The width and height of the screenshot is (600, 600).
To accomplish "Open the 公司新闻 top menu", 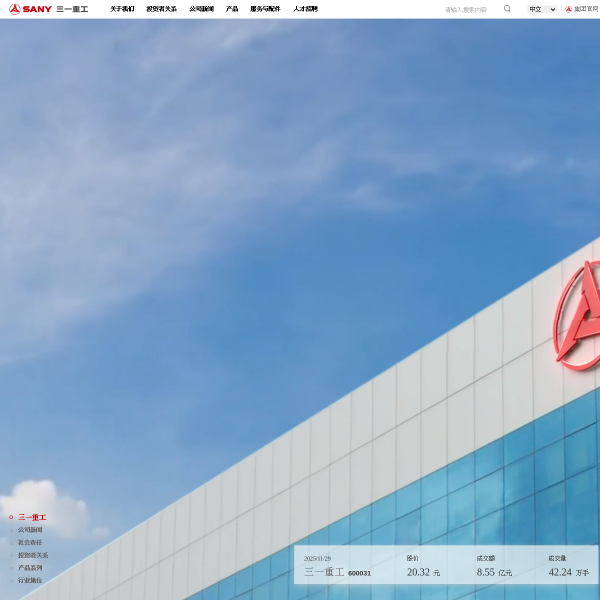I will tap(201, 9).
